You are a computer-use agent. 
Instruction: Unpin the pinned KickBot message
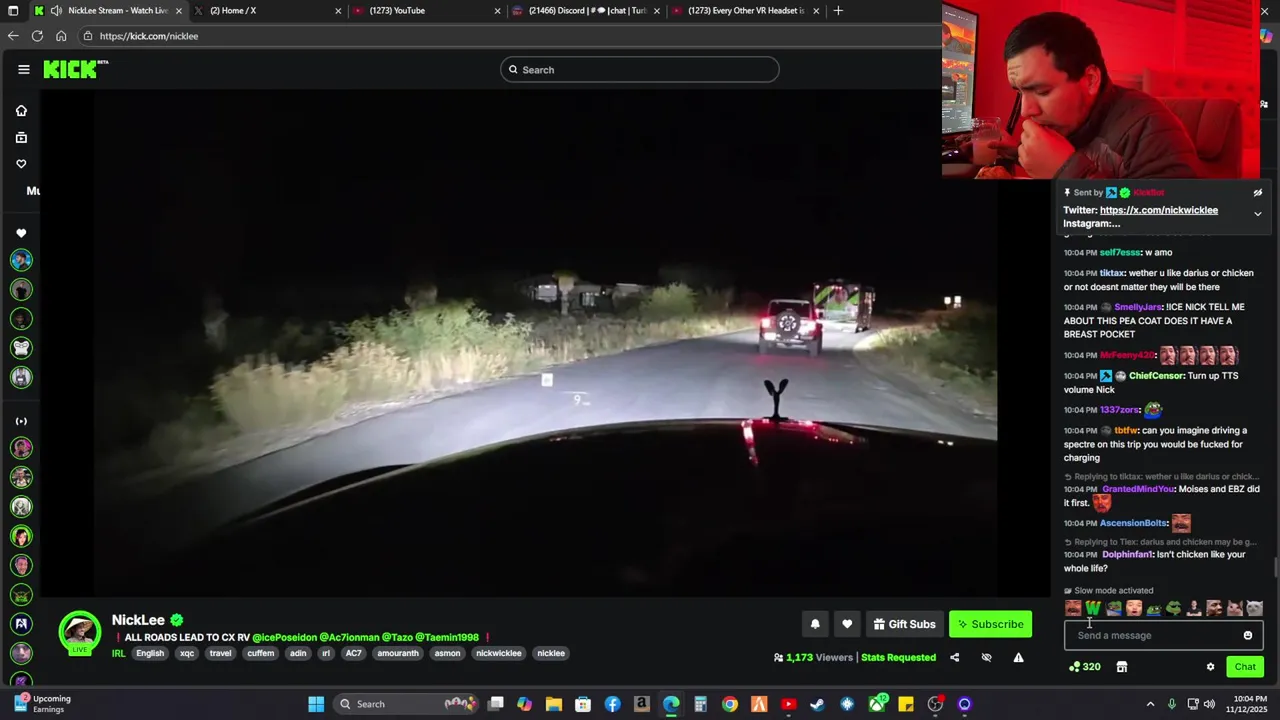point(1258,193)
